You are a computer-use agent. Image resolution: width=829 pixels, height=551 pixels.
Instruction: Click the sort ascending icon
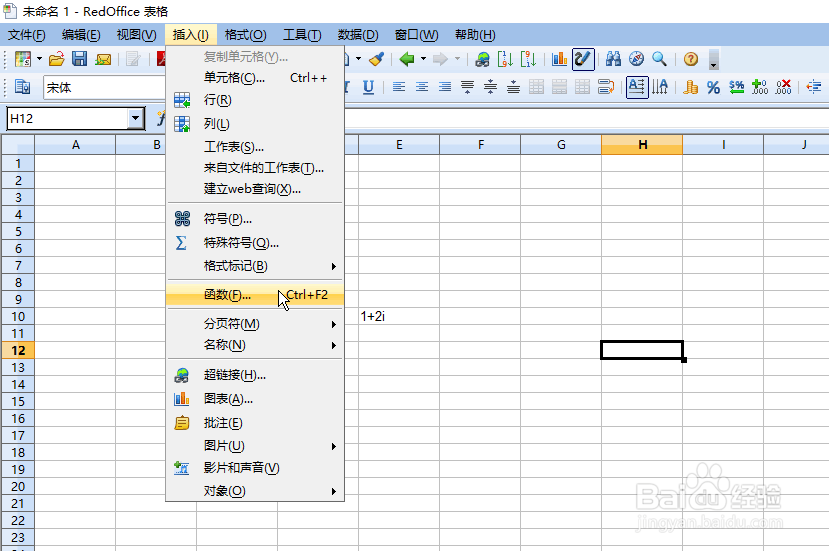[505, 59]
